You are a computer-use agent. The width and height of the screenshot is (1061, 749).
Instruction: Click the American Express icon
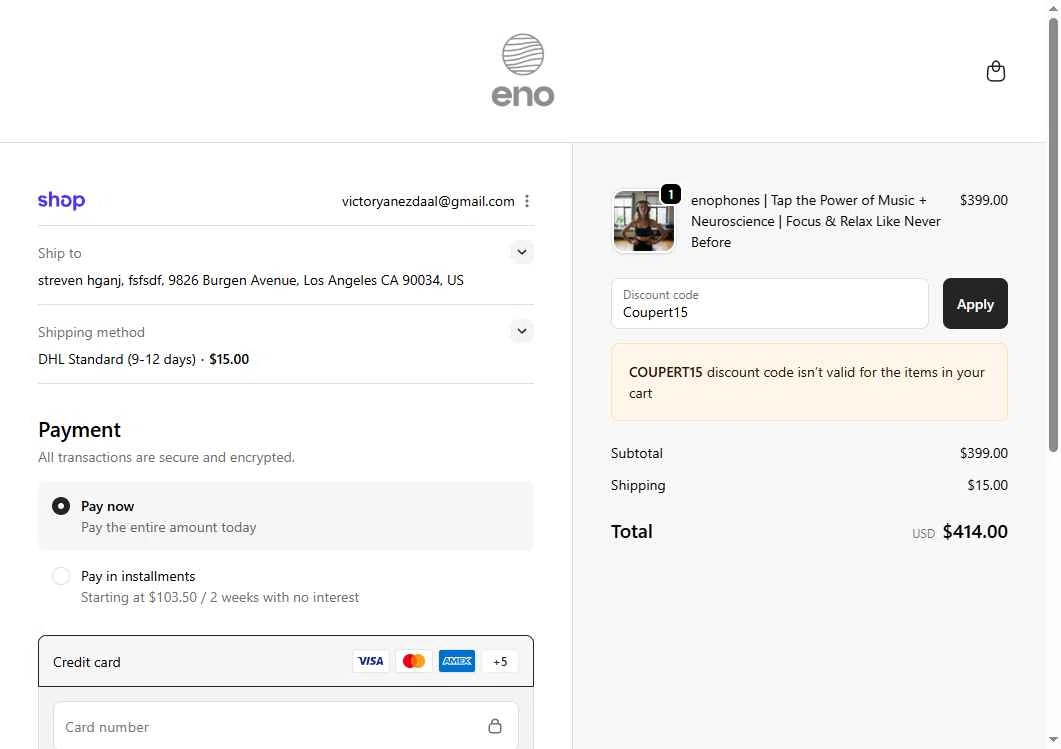[457, 661]
